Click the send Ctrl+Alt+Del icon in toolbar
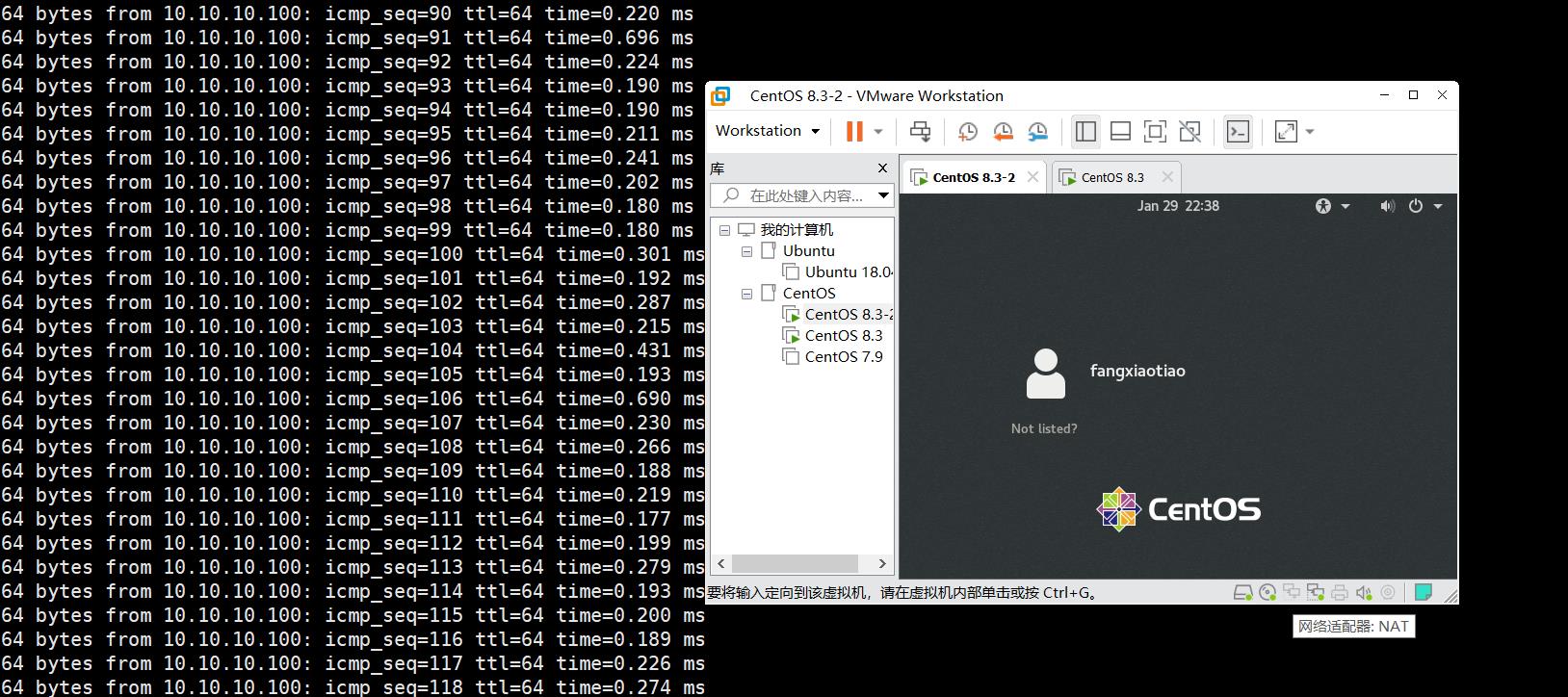The height and width of the screenshot is (697, 1568). [x=920, y=131]
